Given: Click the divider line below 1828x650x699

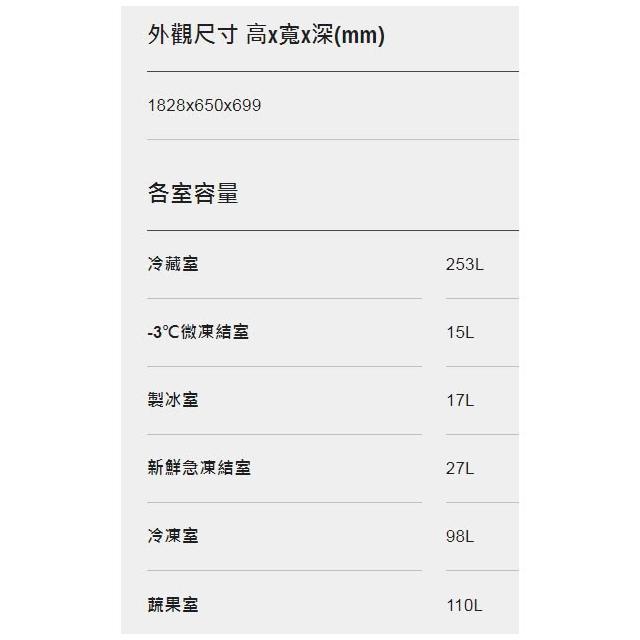Looking at the screenshot, I should click(332, 139).
